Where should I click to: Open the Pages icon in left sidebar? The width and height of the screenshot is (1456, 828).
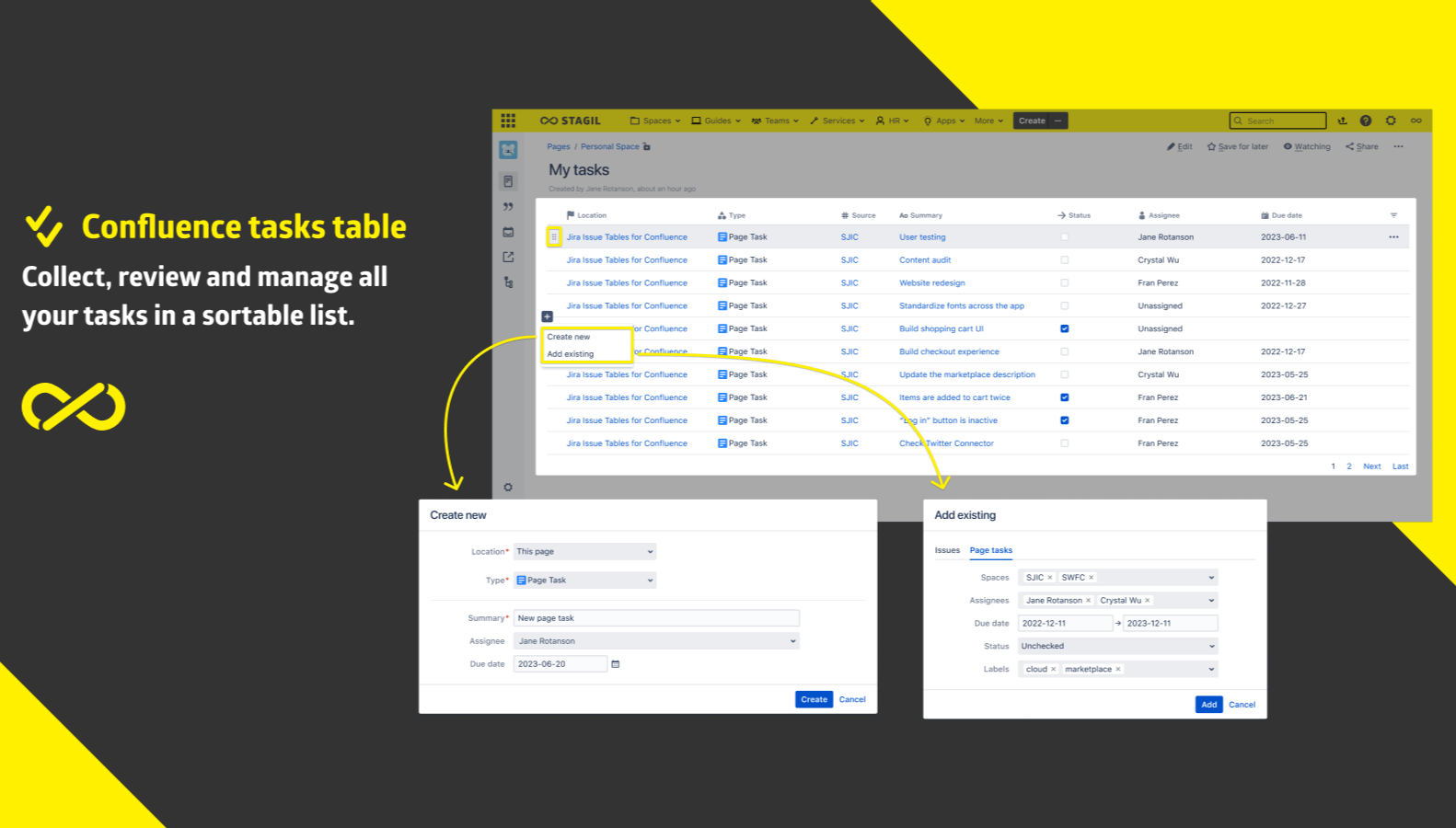click(x=508, y=181)
